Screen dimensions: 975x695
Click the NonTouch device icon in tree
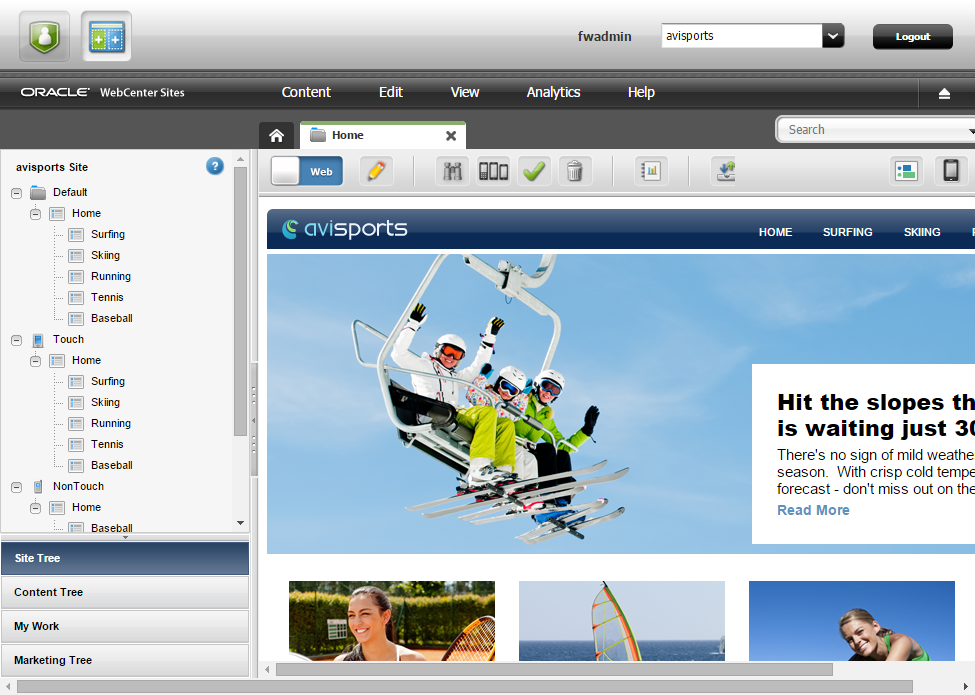(x=38, y=487)
